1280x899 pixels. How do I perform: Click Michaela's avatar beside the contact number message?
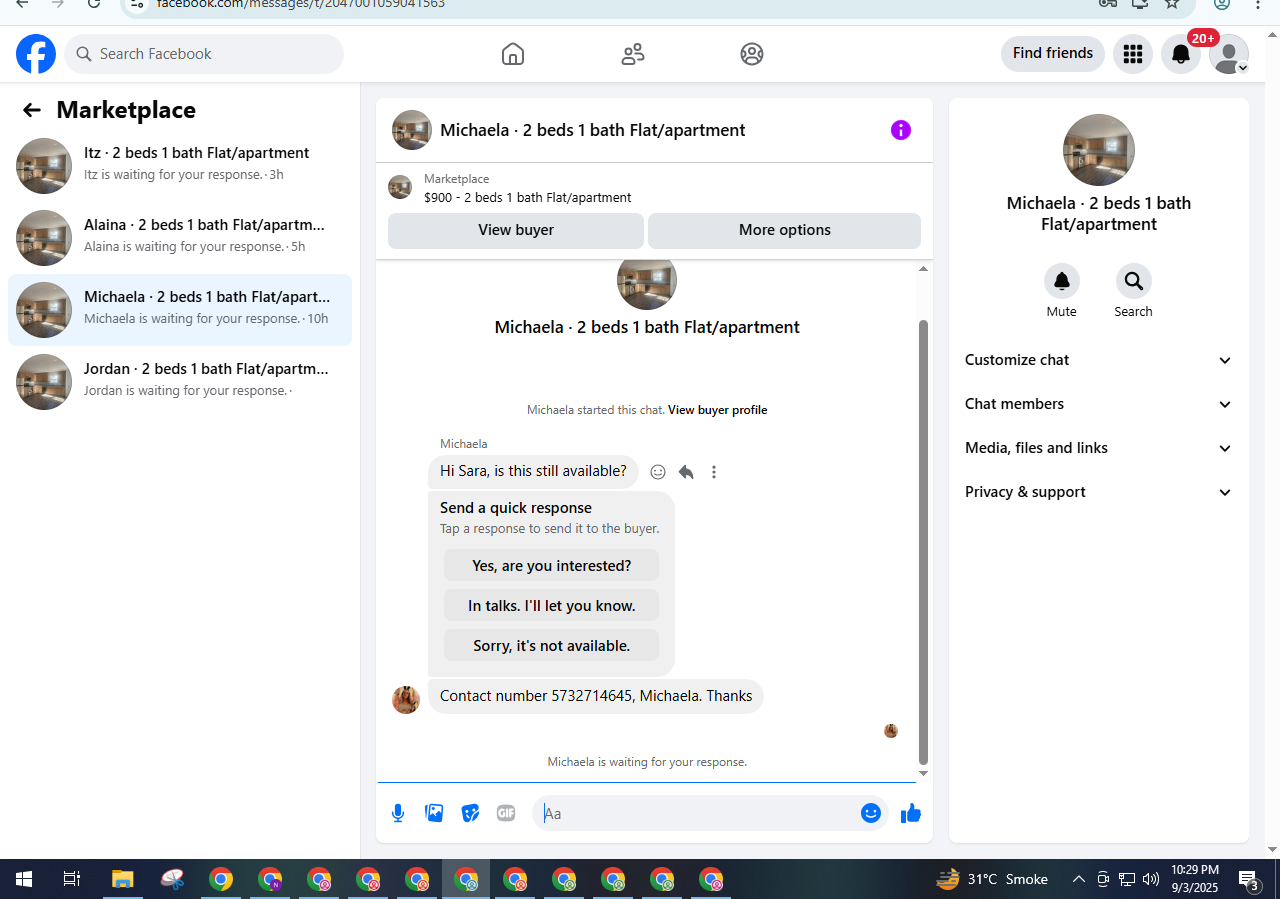tap(406, 700)
